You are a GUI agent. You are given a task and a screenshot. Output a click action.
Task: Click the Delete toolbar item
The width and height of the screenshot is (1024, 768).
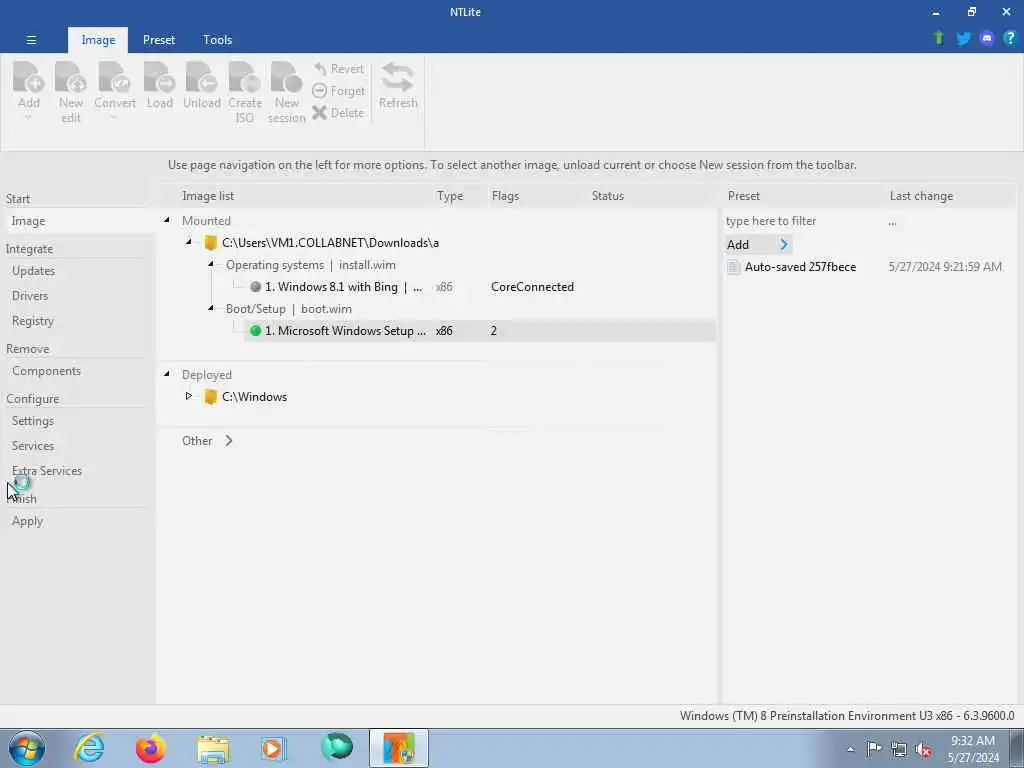click(338, 112)
